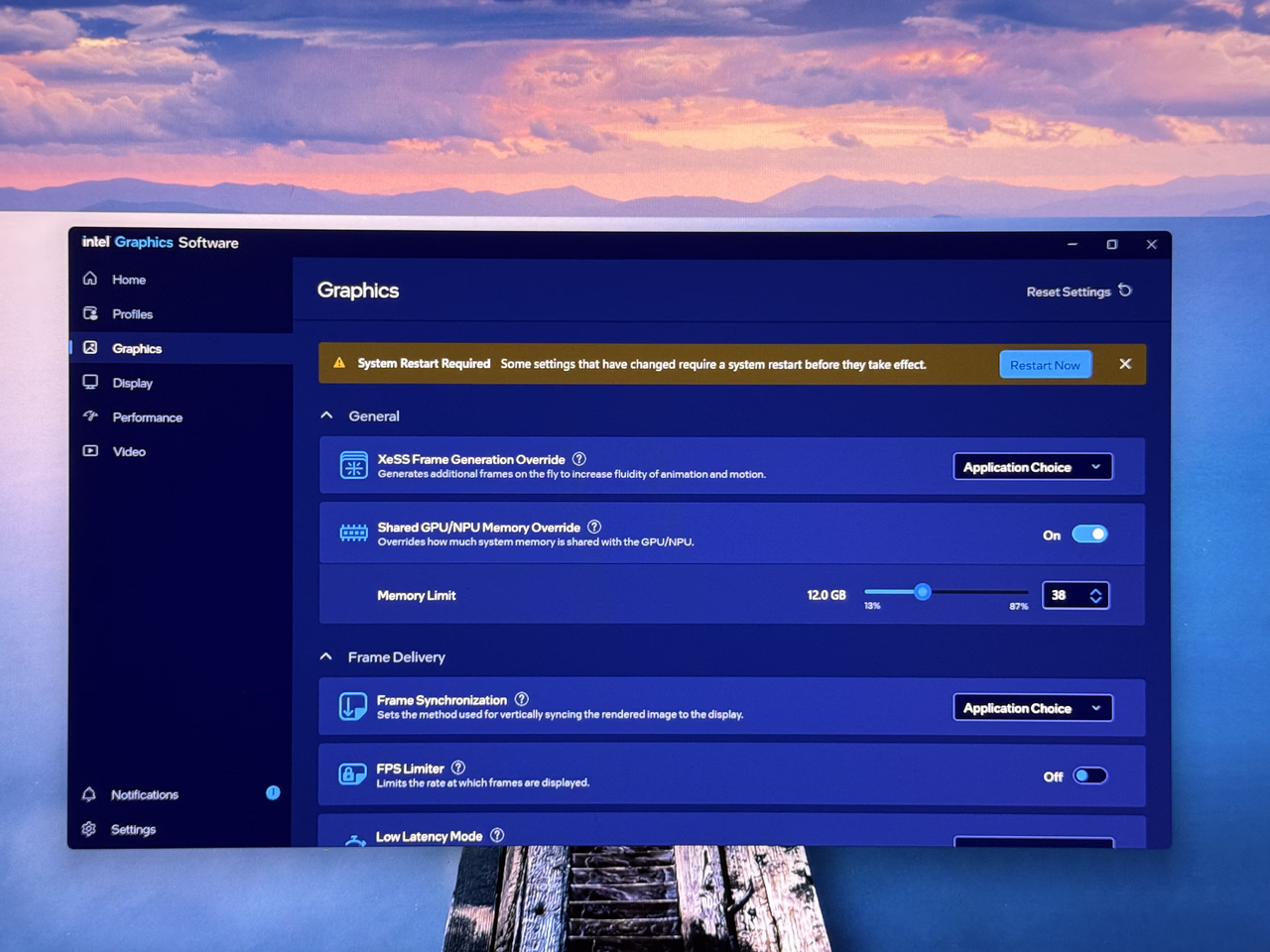Click the Frame Synchronization icon

tap(353, 706)
